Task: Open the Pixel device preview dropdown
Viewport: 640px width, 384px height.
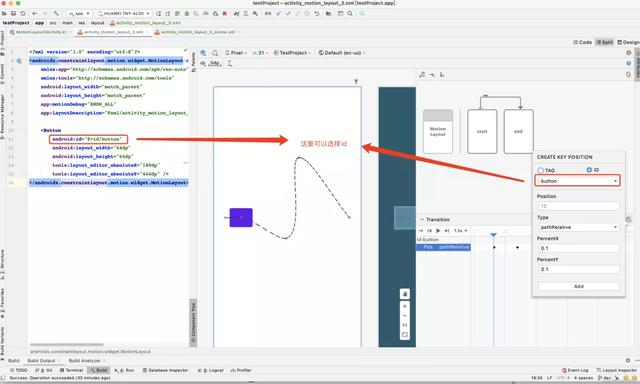Action: (x=236, y=53)
